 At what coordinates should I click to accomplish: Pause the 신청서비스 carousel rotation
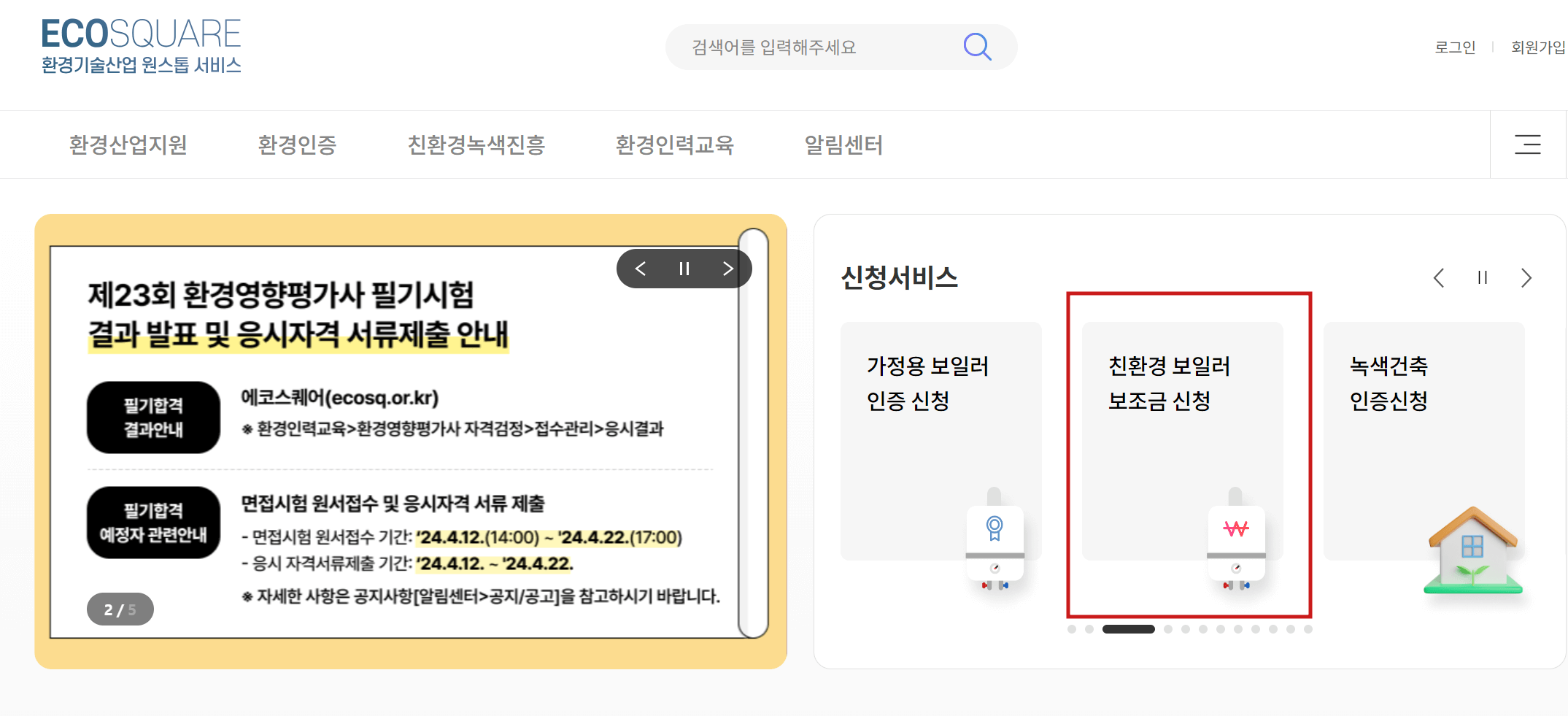[x=1482, y=277]
